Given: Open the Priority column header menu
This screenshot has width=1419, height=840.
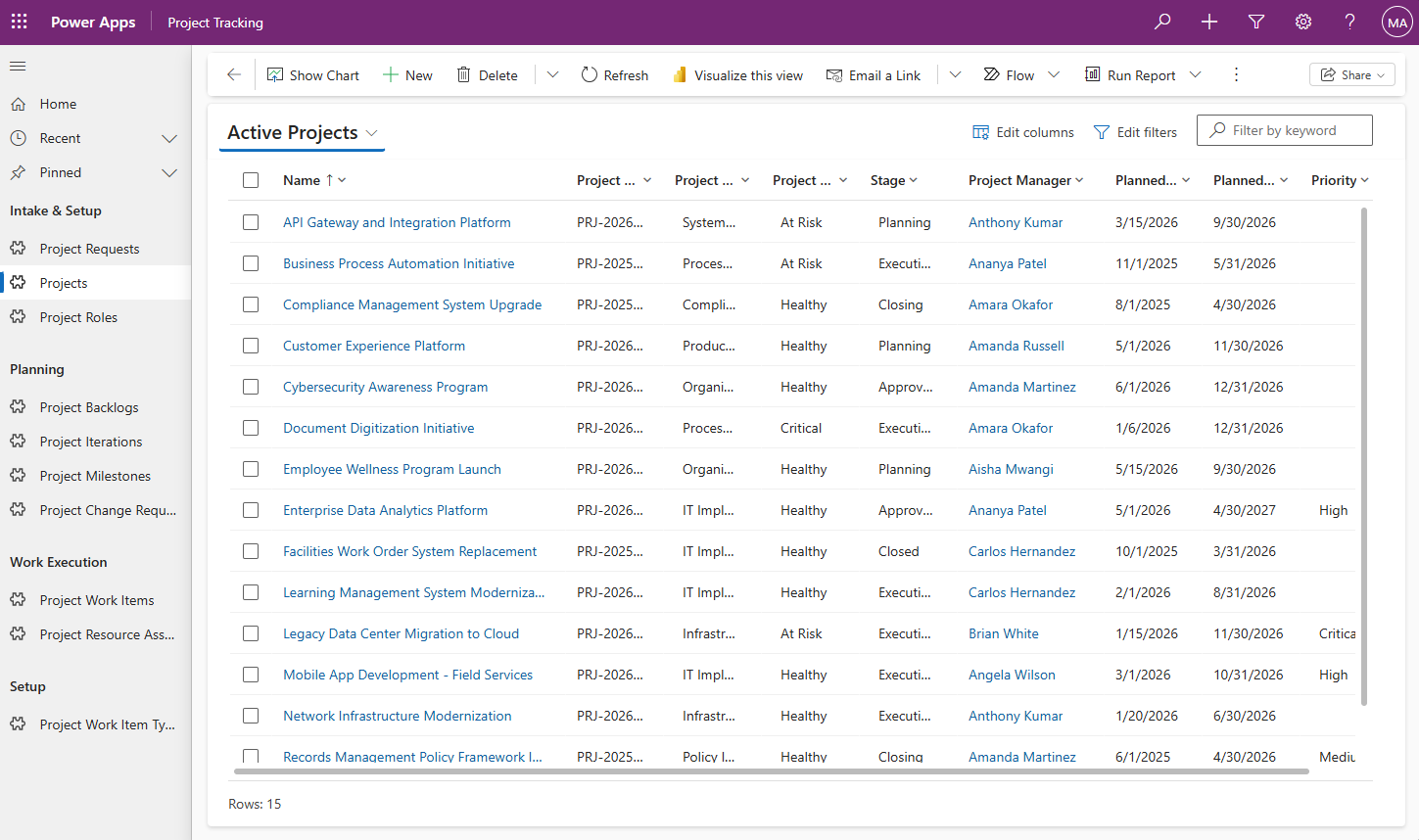Looking at the screenshot, I should point(1340,180).
